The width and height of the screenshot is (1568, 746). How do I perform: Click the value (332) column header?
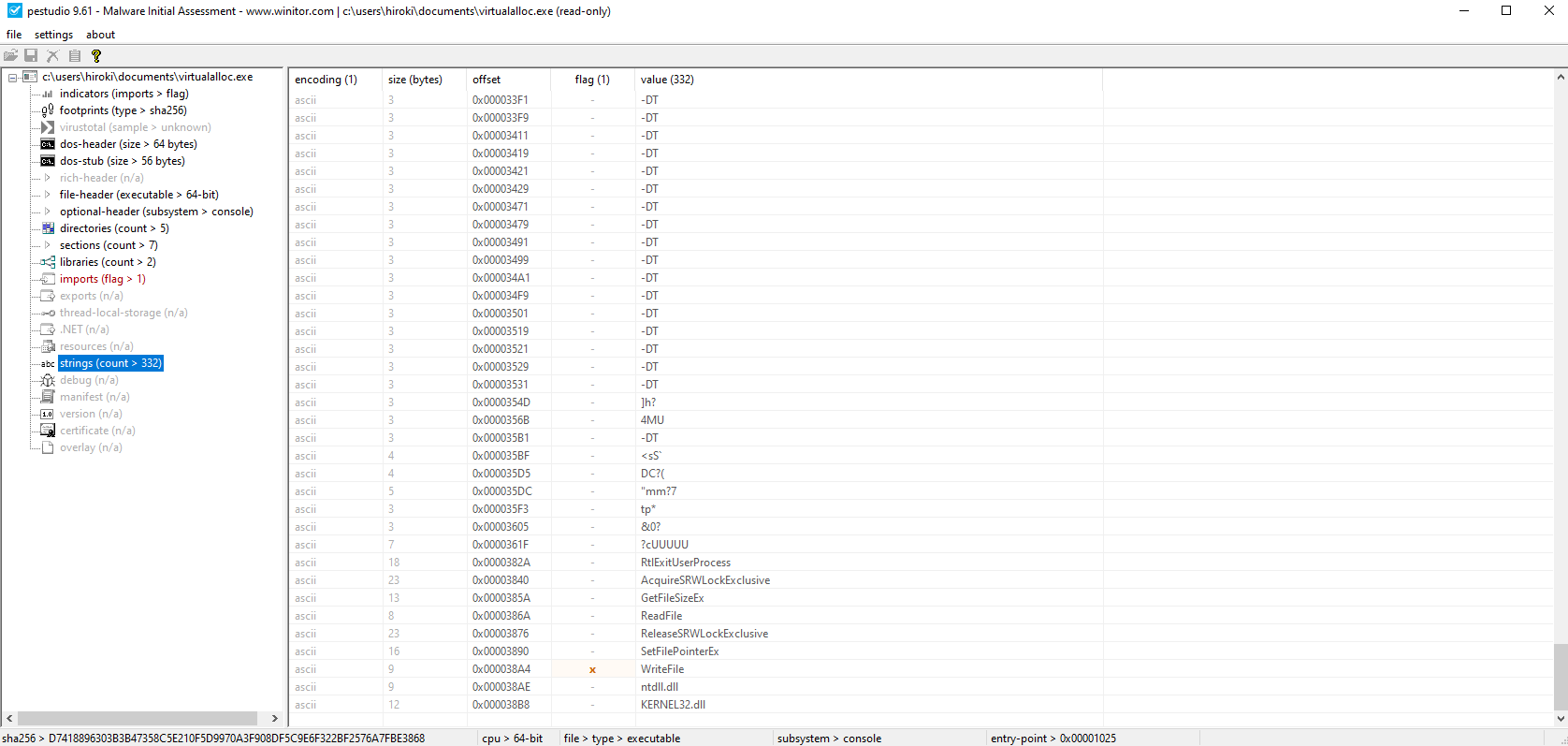click(667, 80)
